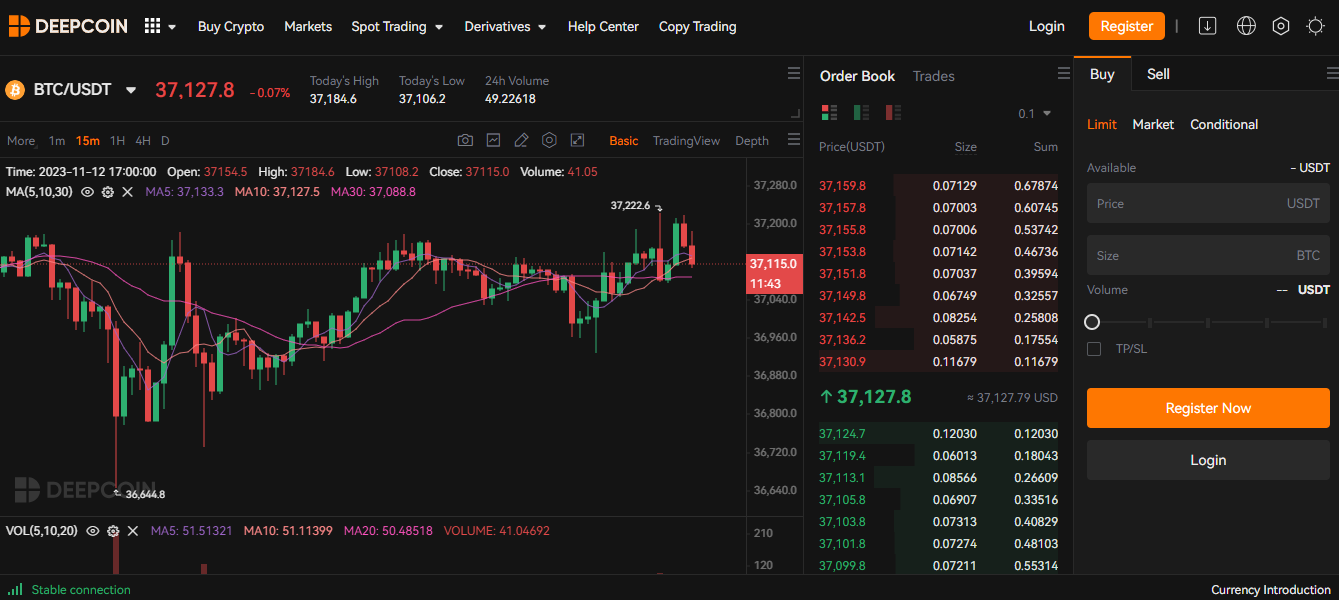Show only sell orders in order book

pos(893,112)
